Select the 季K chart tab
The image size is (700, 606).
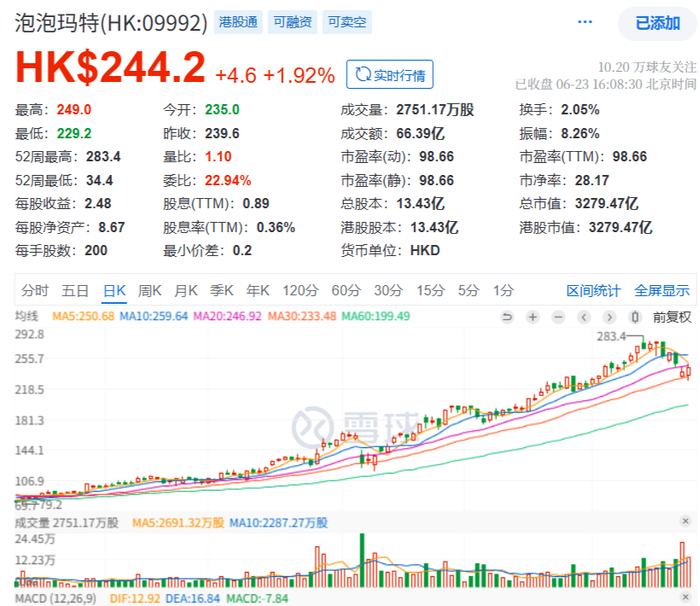(222, 291)
